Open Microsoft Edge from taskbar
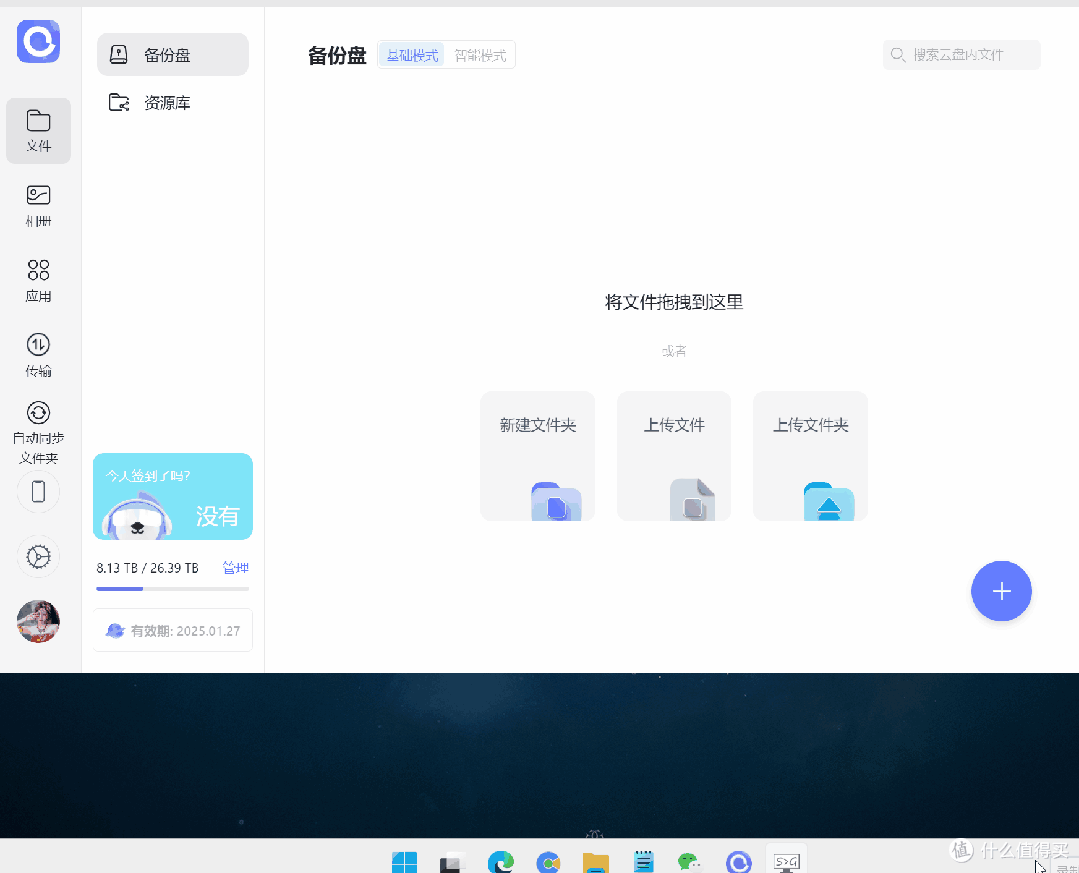 (x=501, y=862)
